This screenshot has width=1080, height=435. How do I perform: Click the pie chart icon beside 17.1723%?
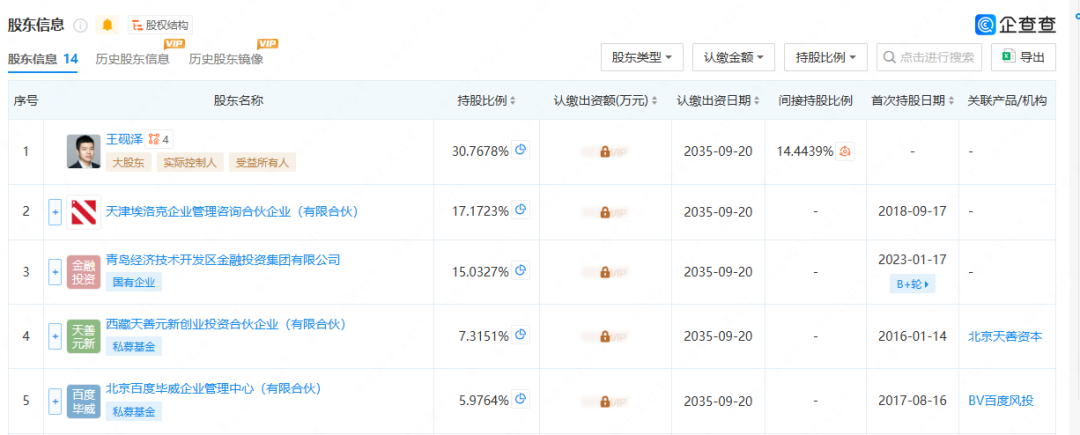tap(521, 211)
